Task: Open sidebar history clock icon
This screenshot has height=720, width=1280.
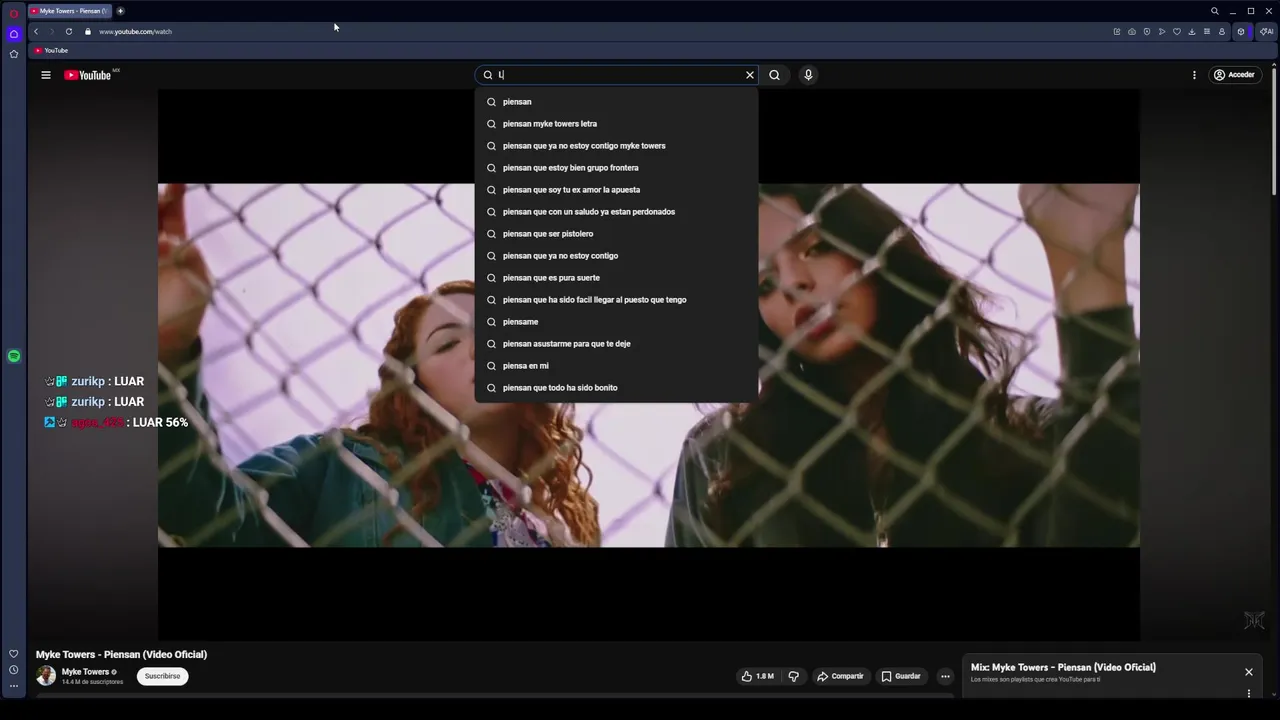Action: [13, 670]
